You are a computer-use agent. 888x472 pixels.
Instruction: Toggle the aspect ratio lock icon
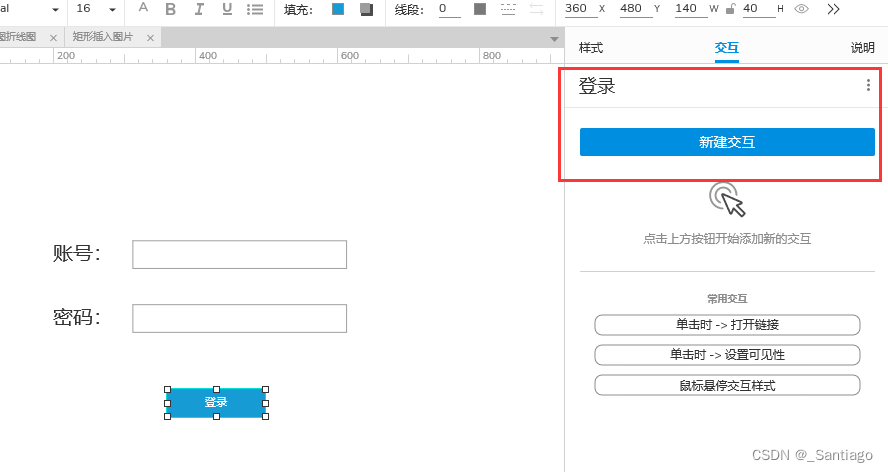pos(731,8)
